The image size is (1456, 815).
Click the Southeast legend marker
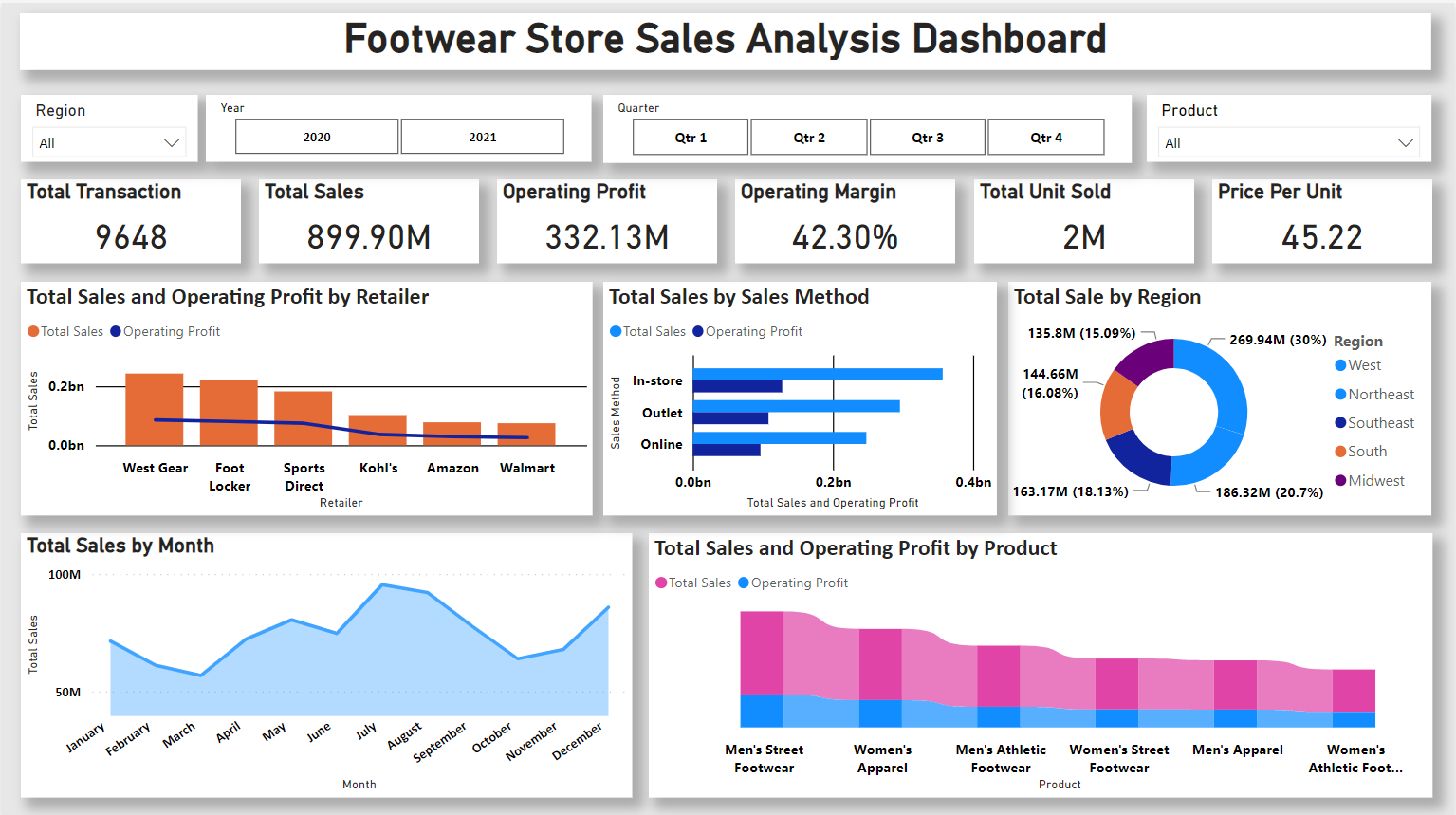tap(1340, 423)
